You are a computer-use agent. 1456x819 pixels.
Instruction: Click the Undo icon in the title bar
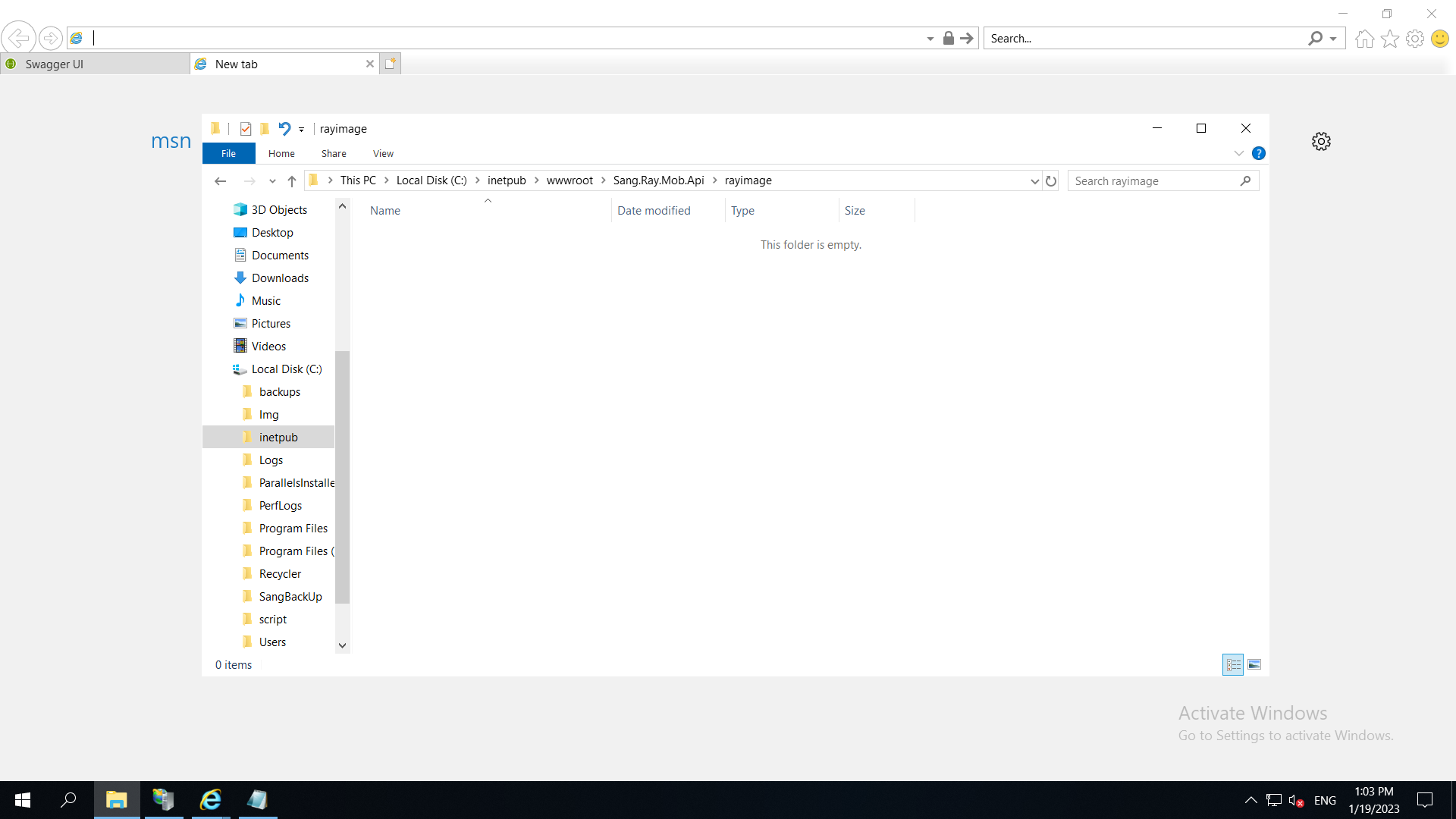tap(284, 129)
